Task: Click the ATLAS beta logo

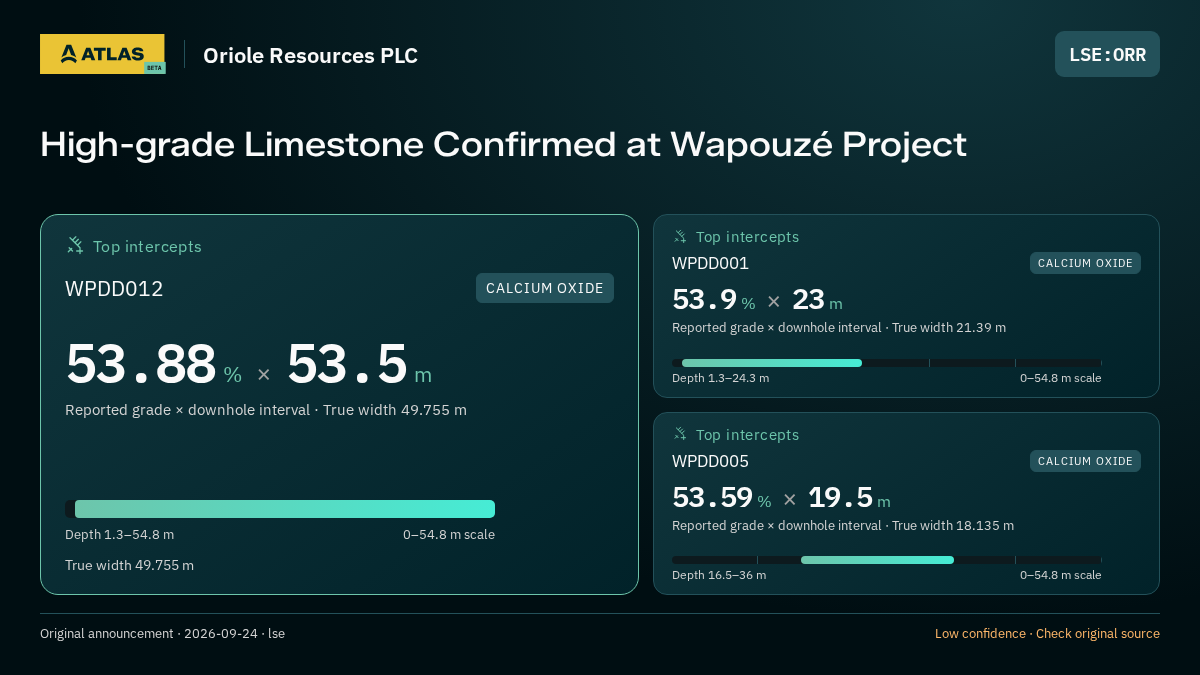Action: 103,54
